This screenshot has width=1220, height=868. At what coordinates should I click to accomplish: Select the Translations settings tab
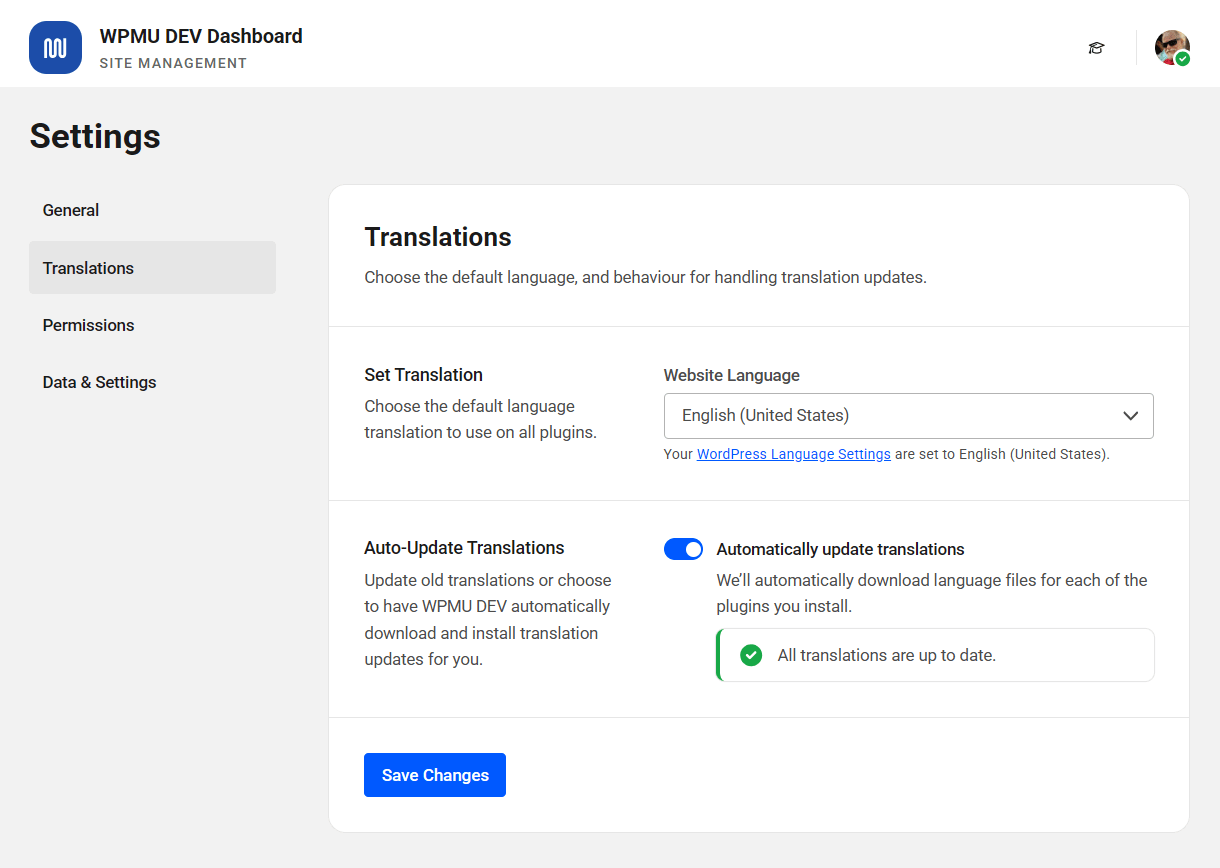click(152, 268)
